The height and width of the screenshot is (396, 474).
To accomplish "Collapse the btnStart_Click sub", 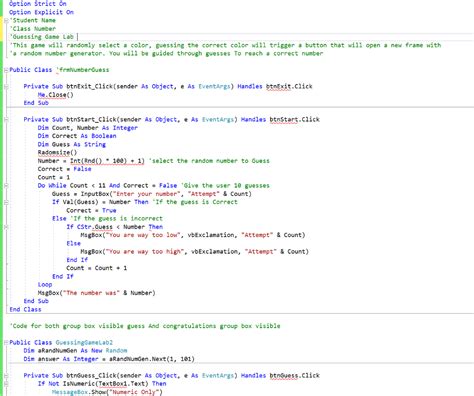I will pyautogui.click(x=6, y=119).
